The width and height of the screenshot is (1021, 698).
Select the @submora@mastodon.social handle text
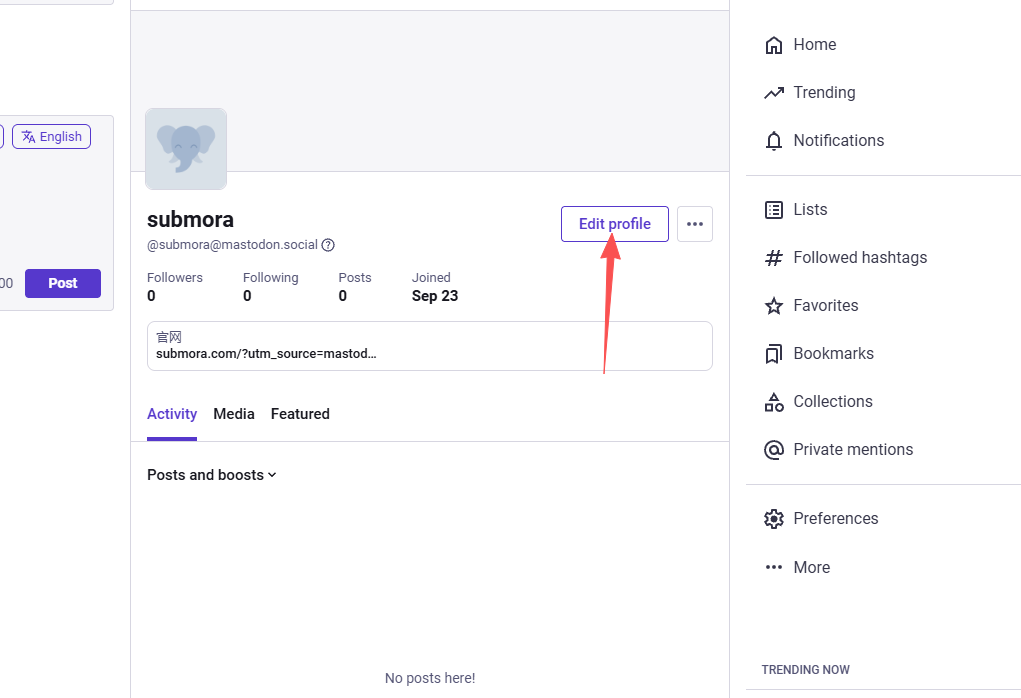(x=232, y=245)
